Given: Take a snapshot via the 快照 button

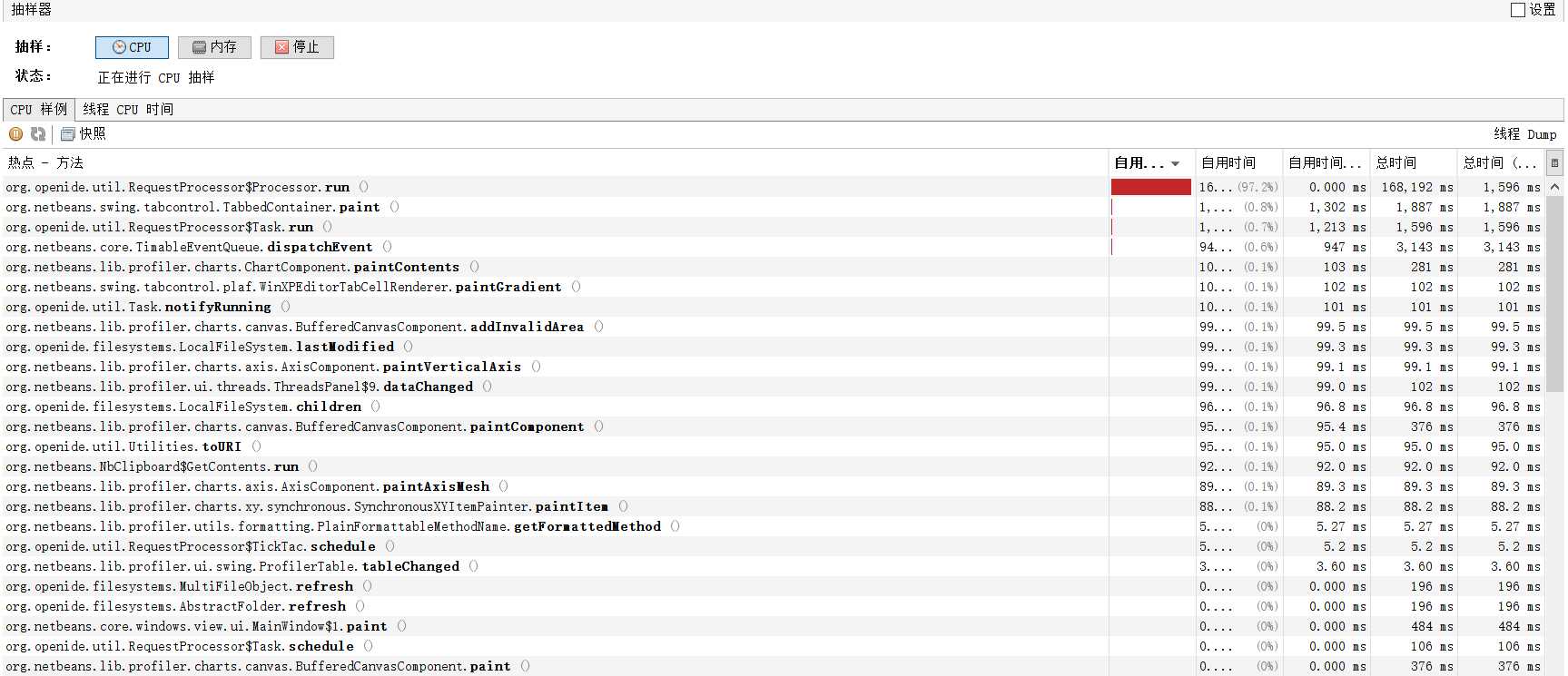Looking at the screenshot, I should (83, 133).
